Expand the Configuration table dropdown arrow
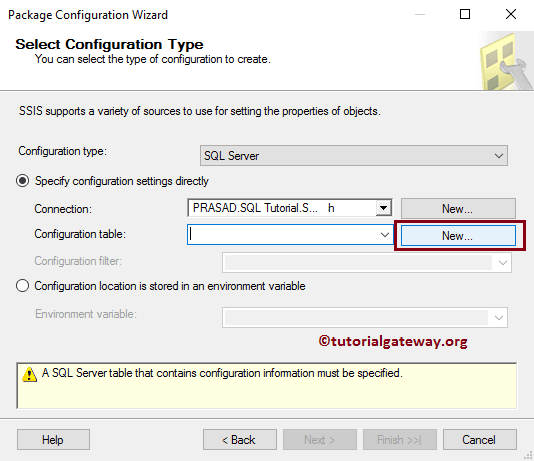Screen dimensions: 534x461 tap(385, 235)
